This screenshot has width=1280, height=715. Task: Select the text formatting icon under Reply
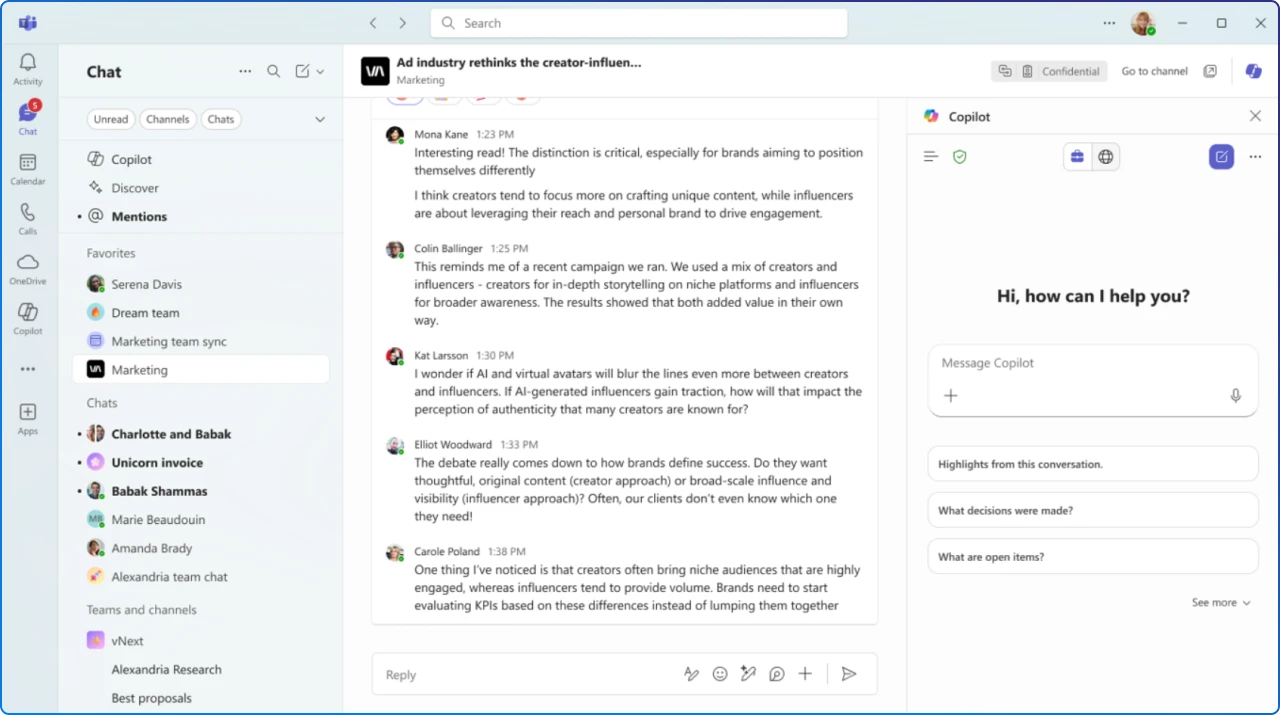(692, 674)
